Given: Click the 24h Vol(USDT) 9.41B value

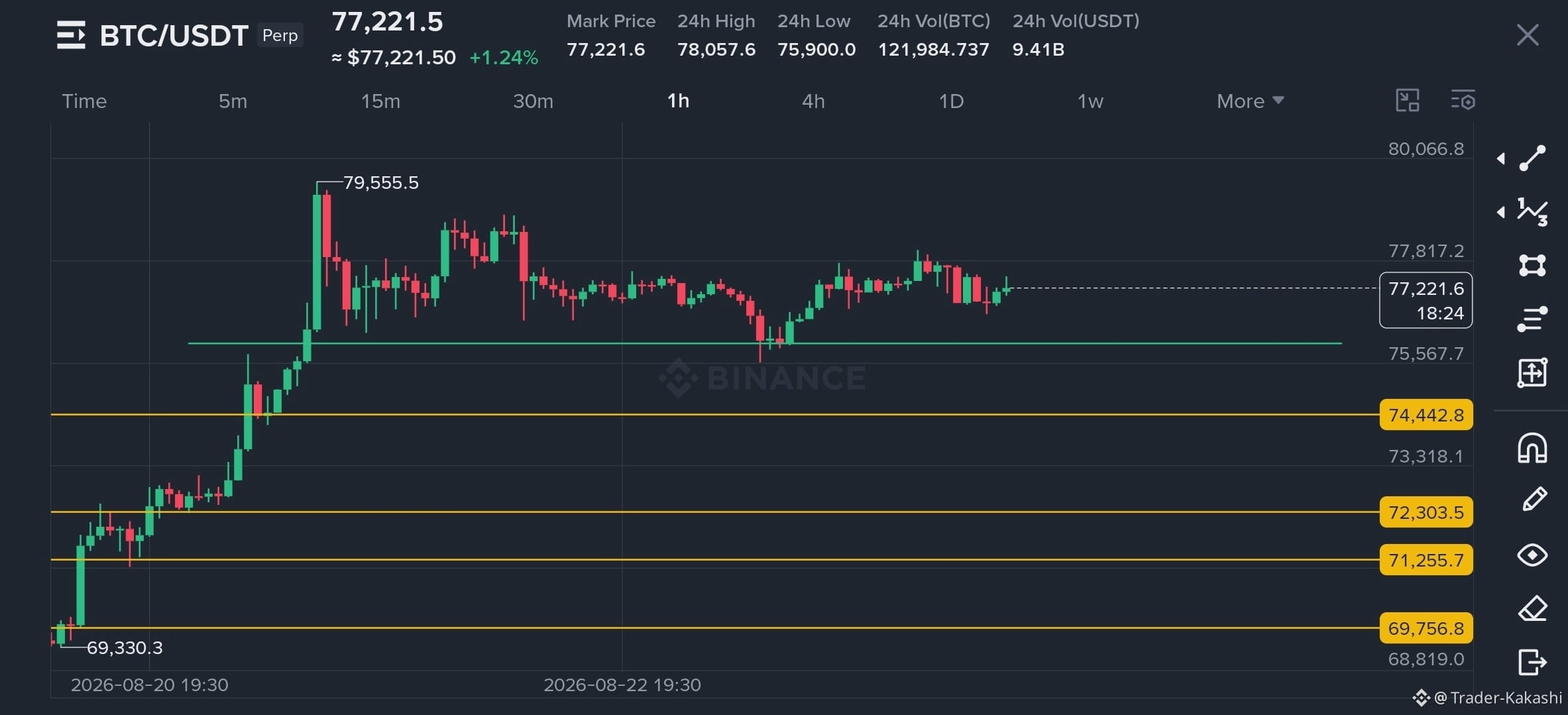Looking at the screenshot, I should (x=1038, y=50).
